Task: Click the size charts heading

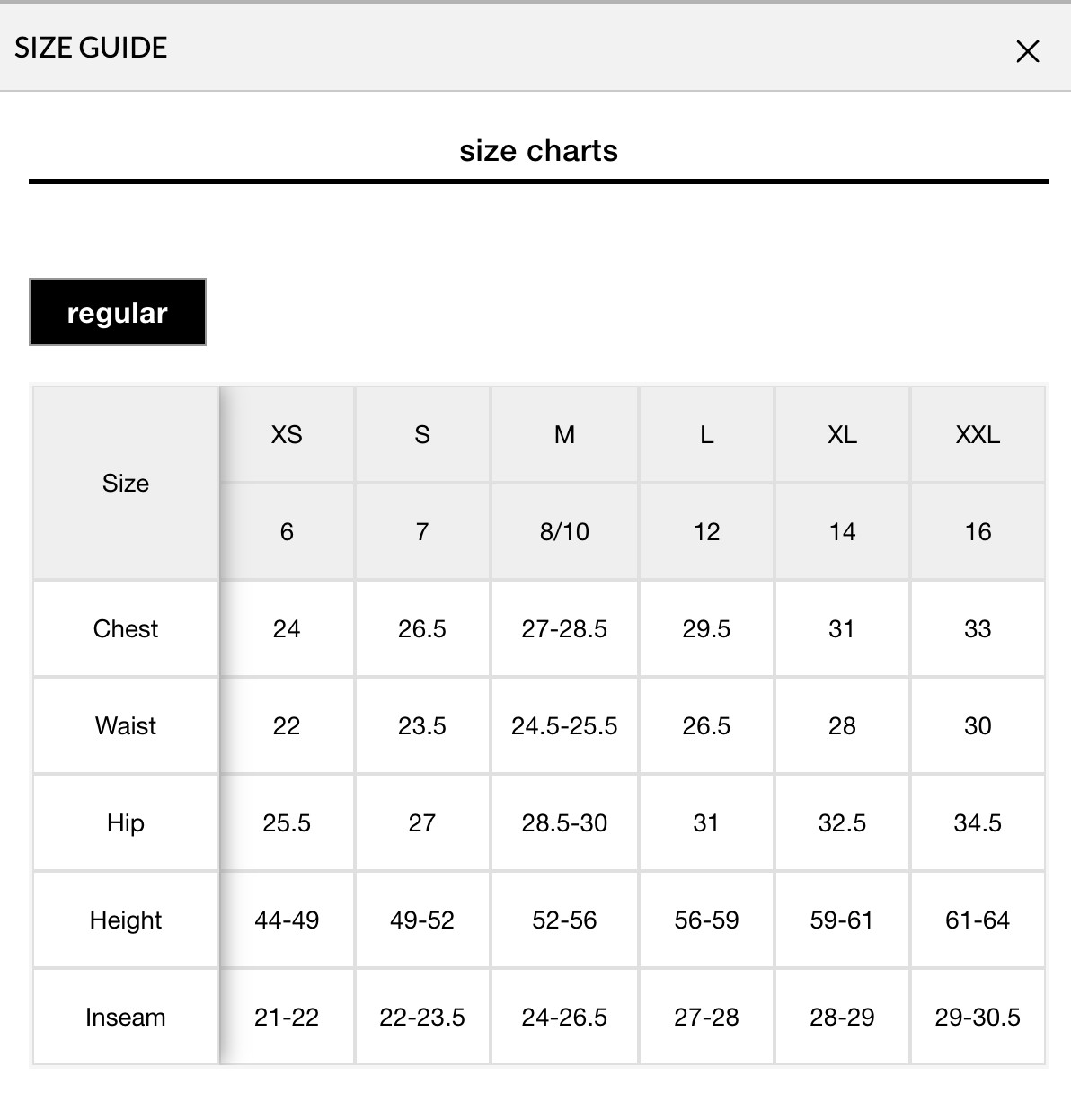Action: pos(538,150)
